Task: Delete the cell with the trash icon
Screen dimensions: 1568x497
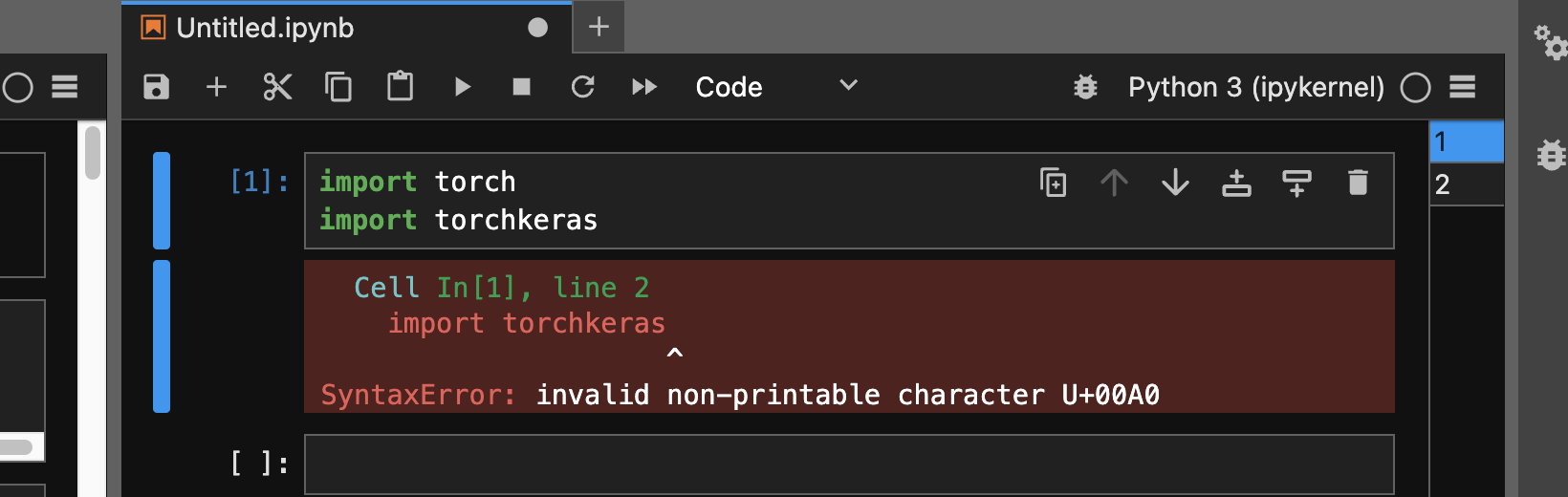Action: point(1358,182)
